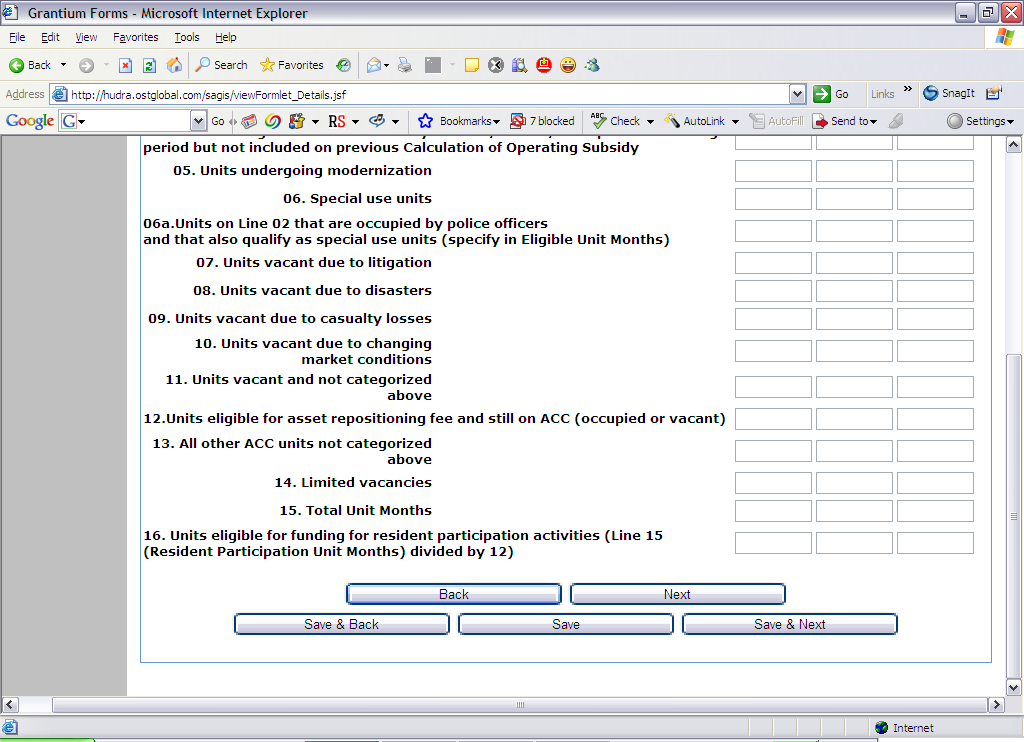1024x742 pixels.
Task: Print the page with the printer icon
Action: 405,65
